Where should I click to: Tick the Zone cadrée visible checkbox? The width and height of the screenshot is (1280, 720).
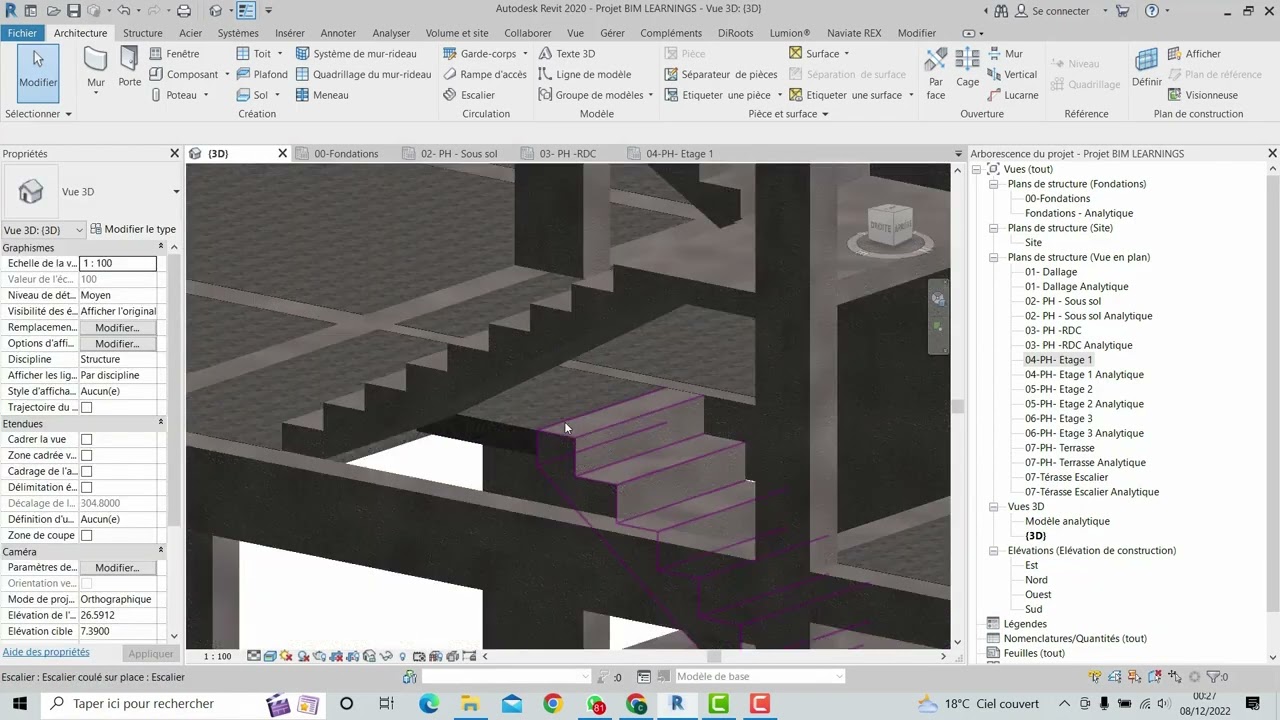coord(86,455)
